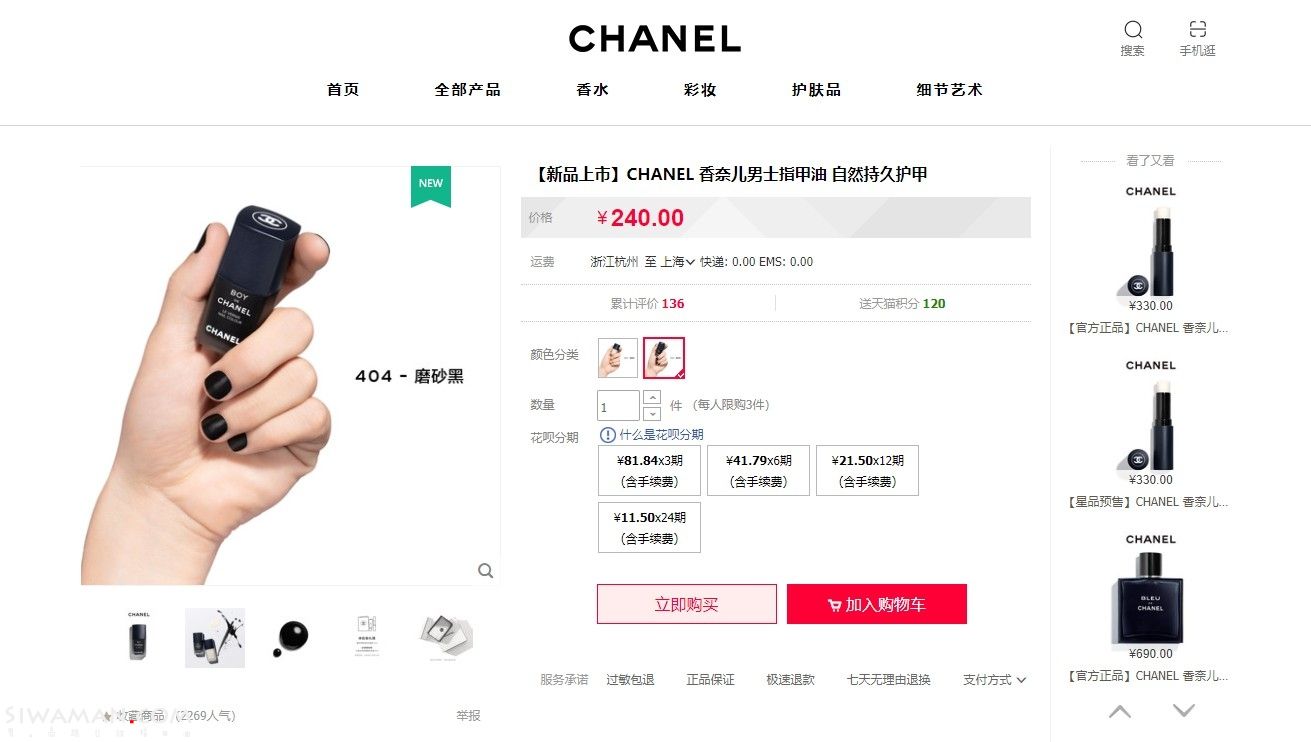This screenshot has width=1311, height=742.
Task: Open the 手机逛 QR scan icon
Action: click(1197, 29)
